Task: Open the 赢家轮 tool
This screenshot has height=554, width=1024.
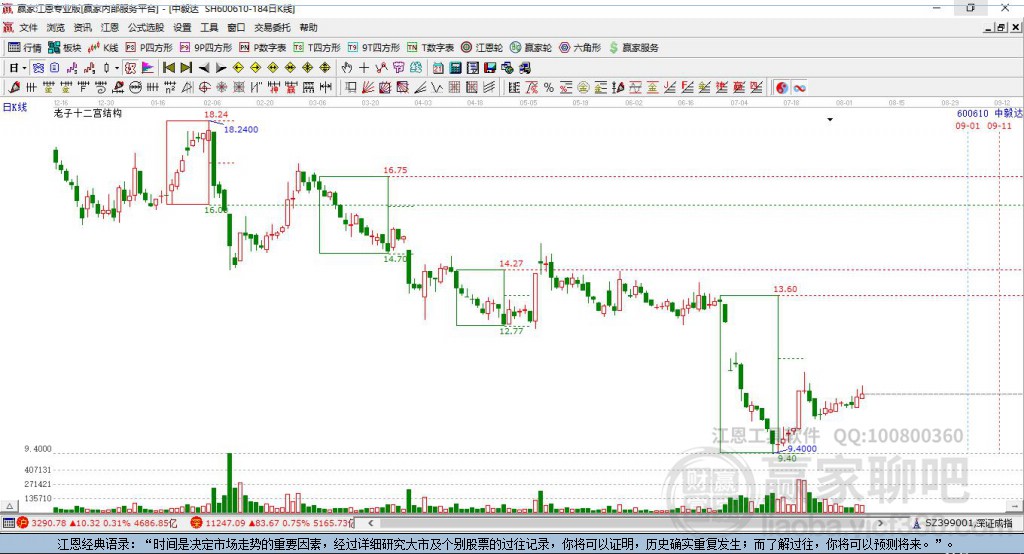Action: tap(531, 48)
